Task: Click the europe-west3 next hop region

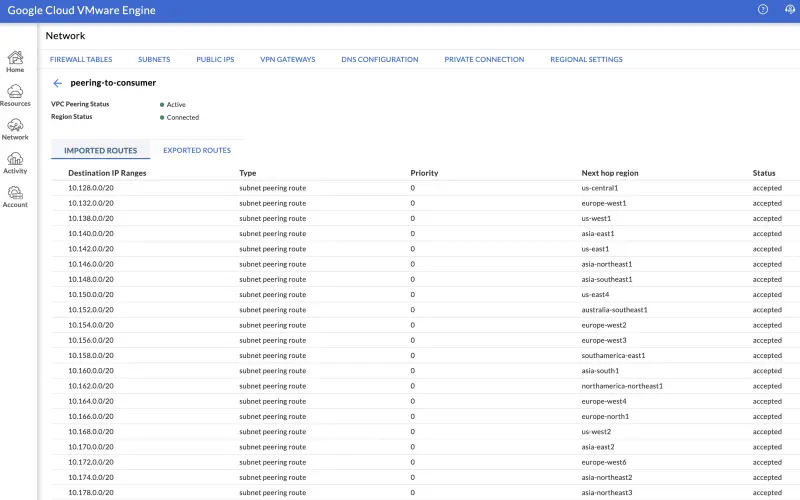Action: pos(604,340)
